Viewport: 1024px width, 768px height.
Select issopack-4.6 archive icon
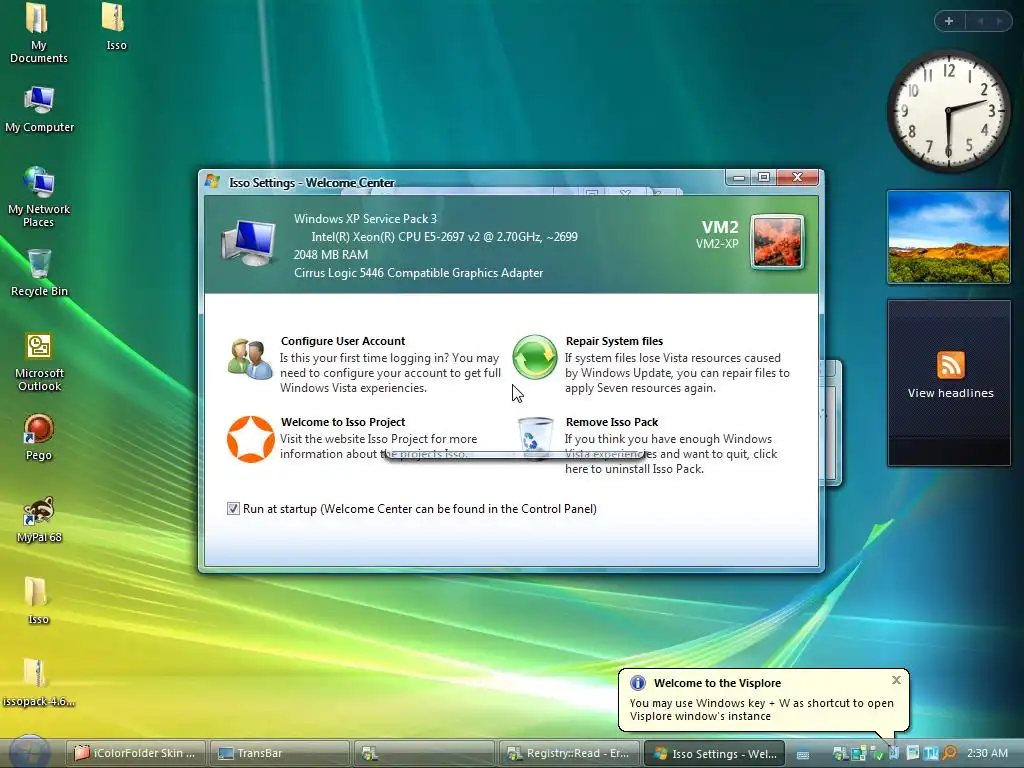pyautogui.click(x=39, y=683)
